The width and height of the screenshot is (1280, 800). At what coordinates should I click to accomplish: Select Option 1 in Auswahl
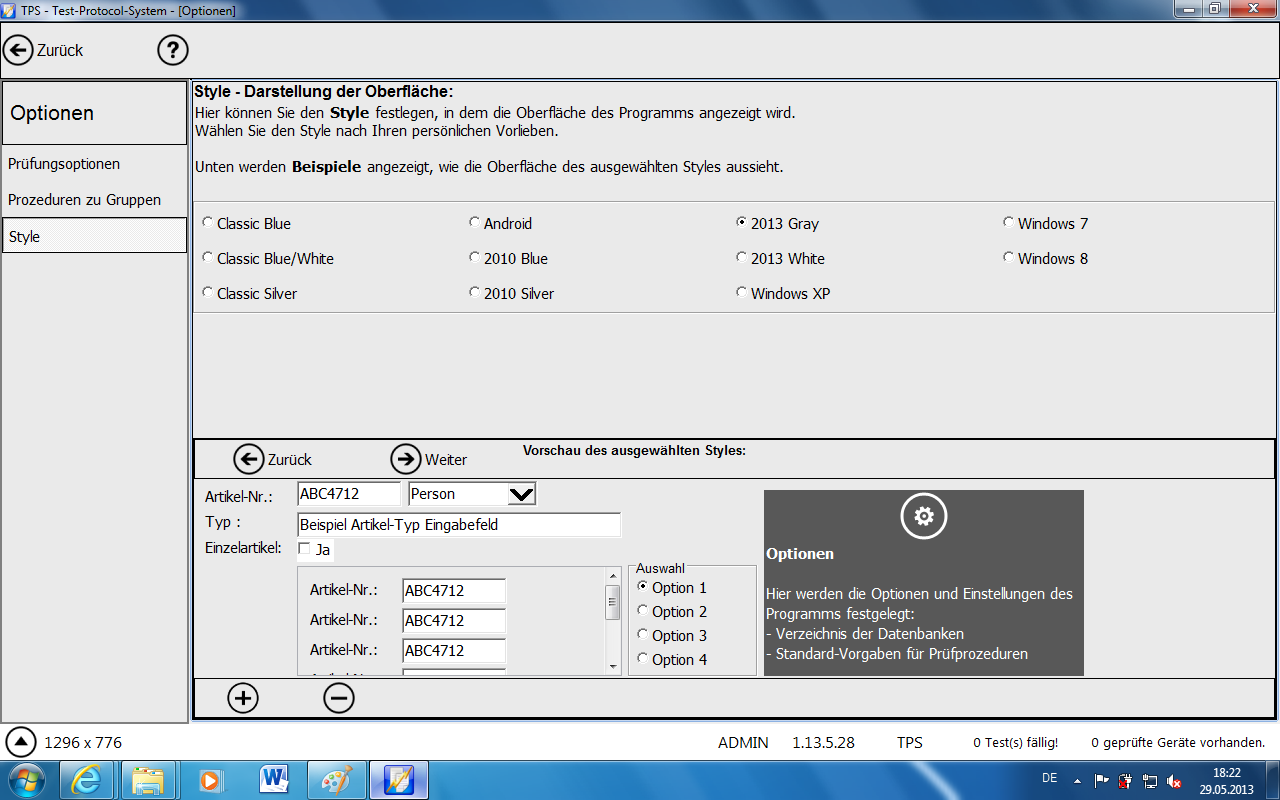coord(672,587)
